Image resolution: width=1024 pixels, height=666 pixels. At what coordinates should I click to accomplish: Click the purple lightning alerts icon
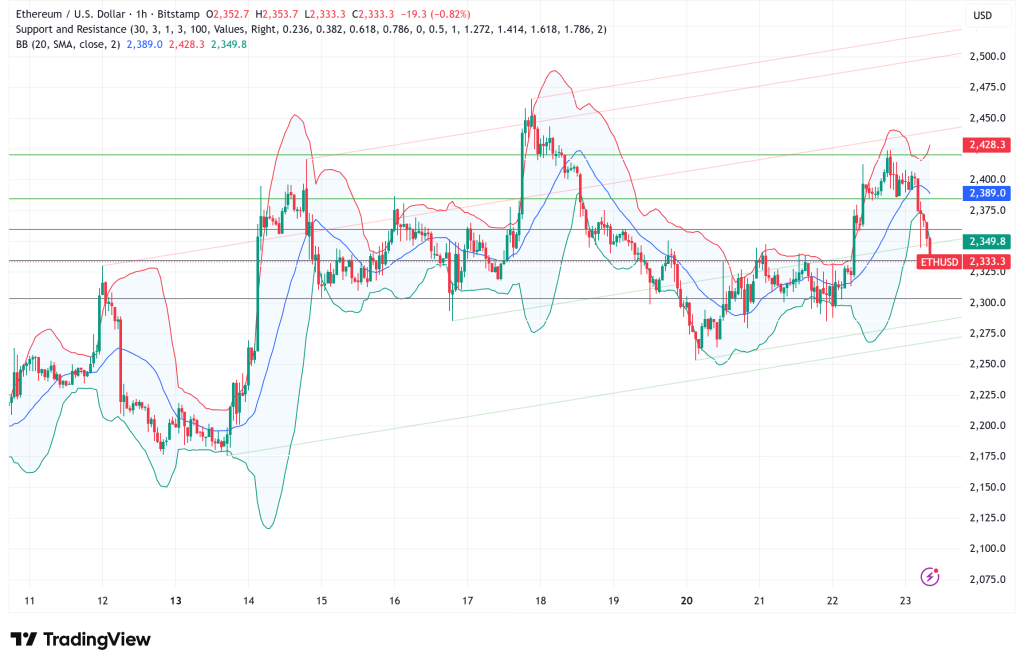(930, 577)
